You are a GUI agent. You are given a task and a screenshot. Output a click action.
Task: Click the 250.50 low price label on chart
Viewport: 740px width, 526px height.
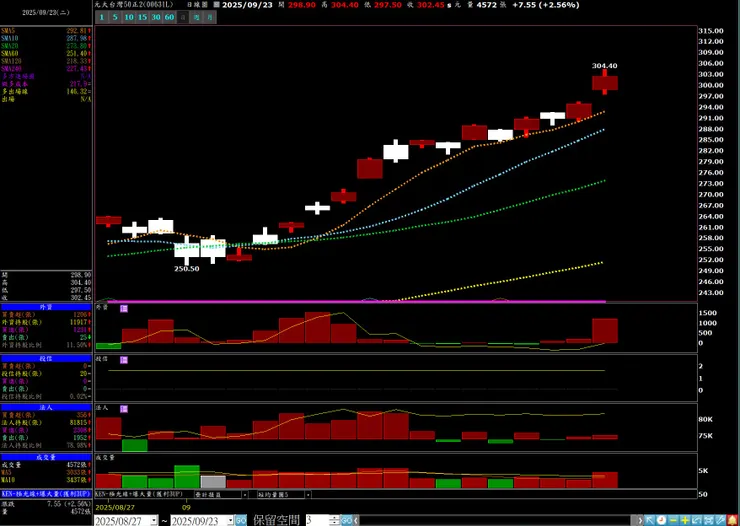[x=186, y=269]
